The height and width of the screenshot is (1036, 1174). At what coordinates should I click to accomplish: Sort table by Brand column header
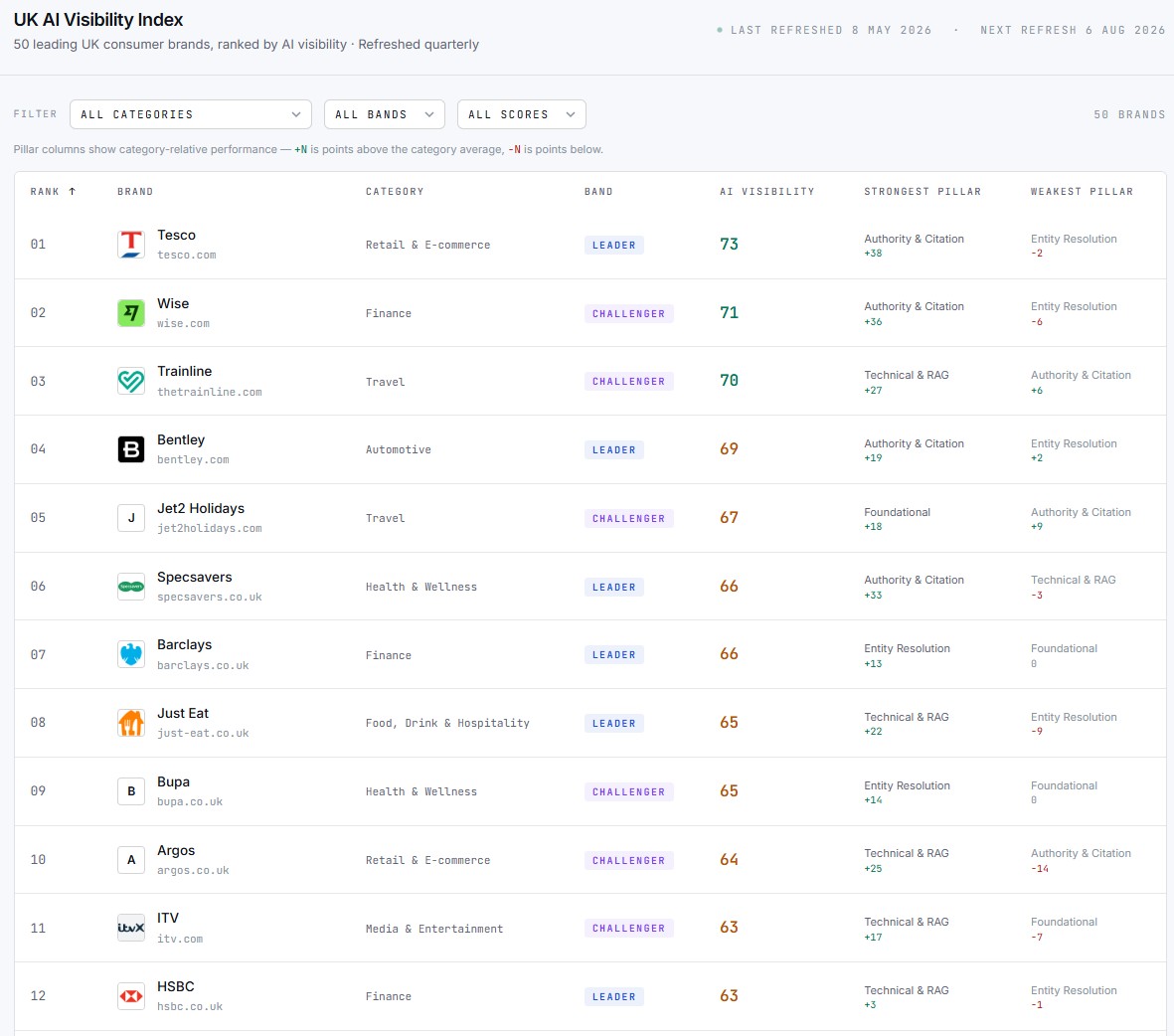pos(135,192)
